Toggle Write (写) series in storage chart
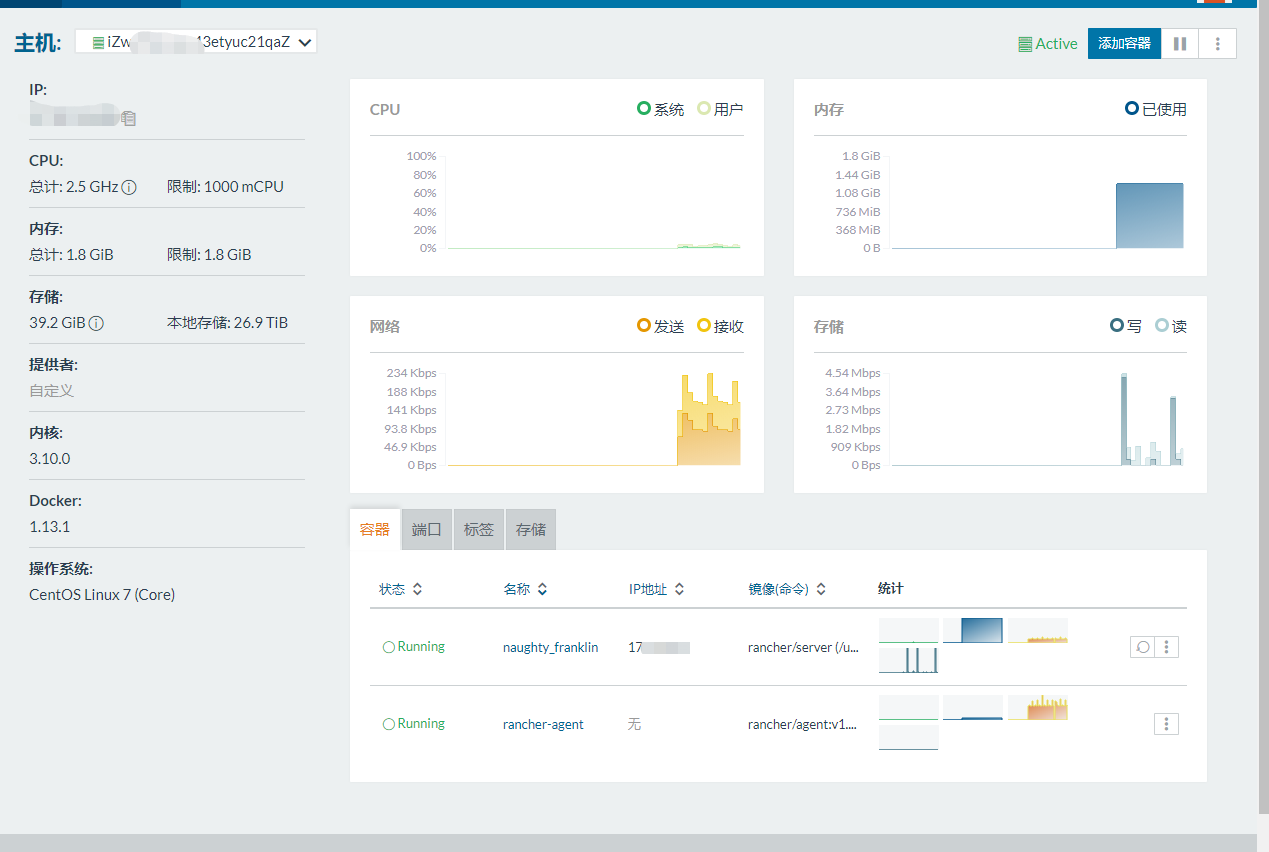The width and height of the screenshot is (1269, 852). [x=1126, y=326]
